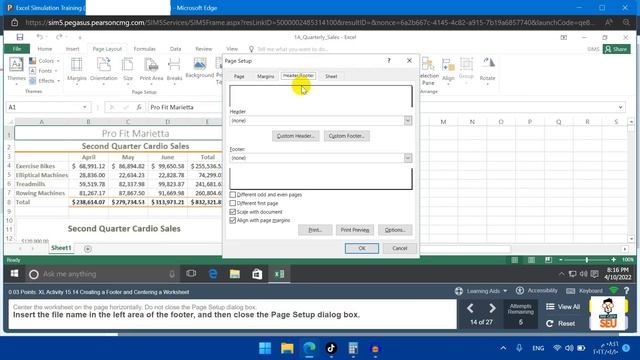
Task: Click the Task View icon in simulated taskbar
Action: click(x=191, y=274)
